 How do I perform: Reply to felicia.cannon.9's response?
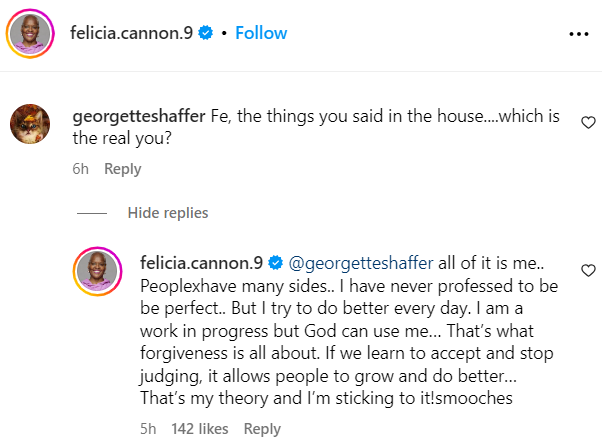pos(262,430)
